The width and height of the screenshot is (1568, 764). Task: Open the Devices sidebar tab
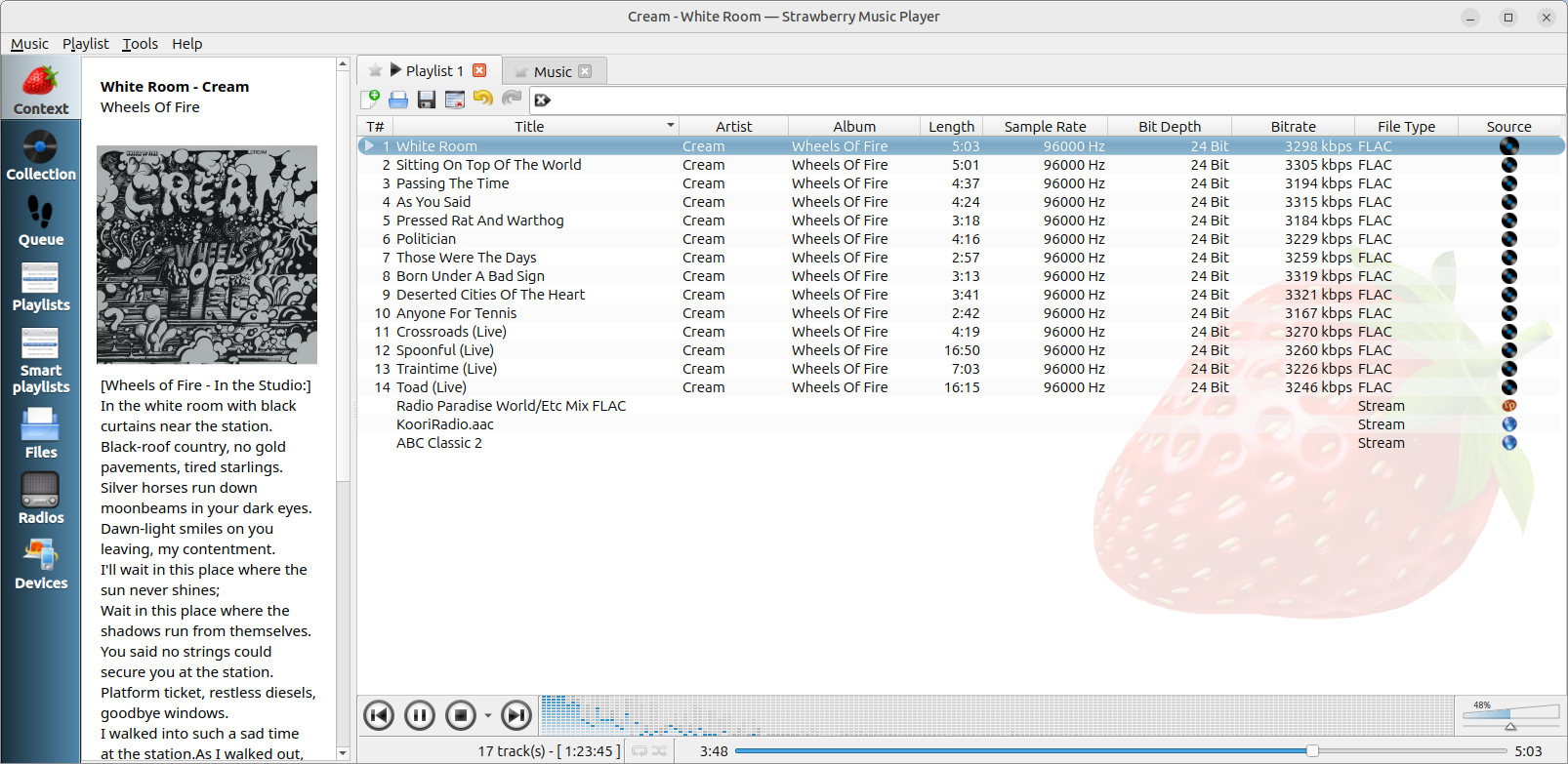tap(40, 564)
